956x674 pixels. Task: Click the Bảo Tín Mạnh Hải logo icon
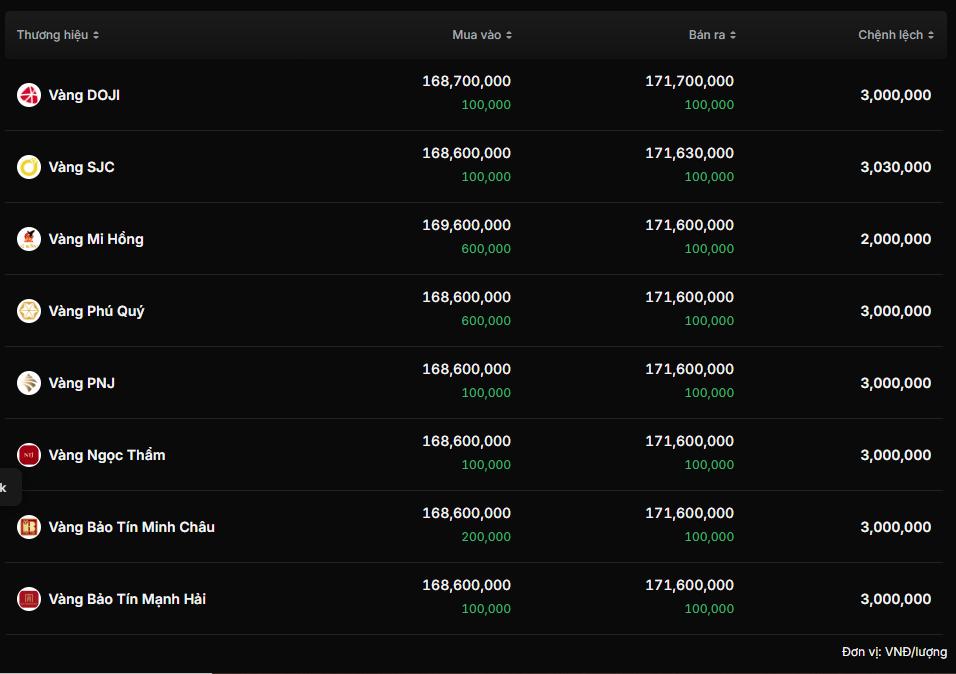coord(29,599)
